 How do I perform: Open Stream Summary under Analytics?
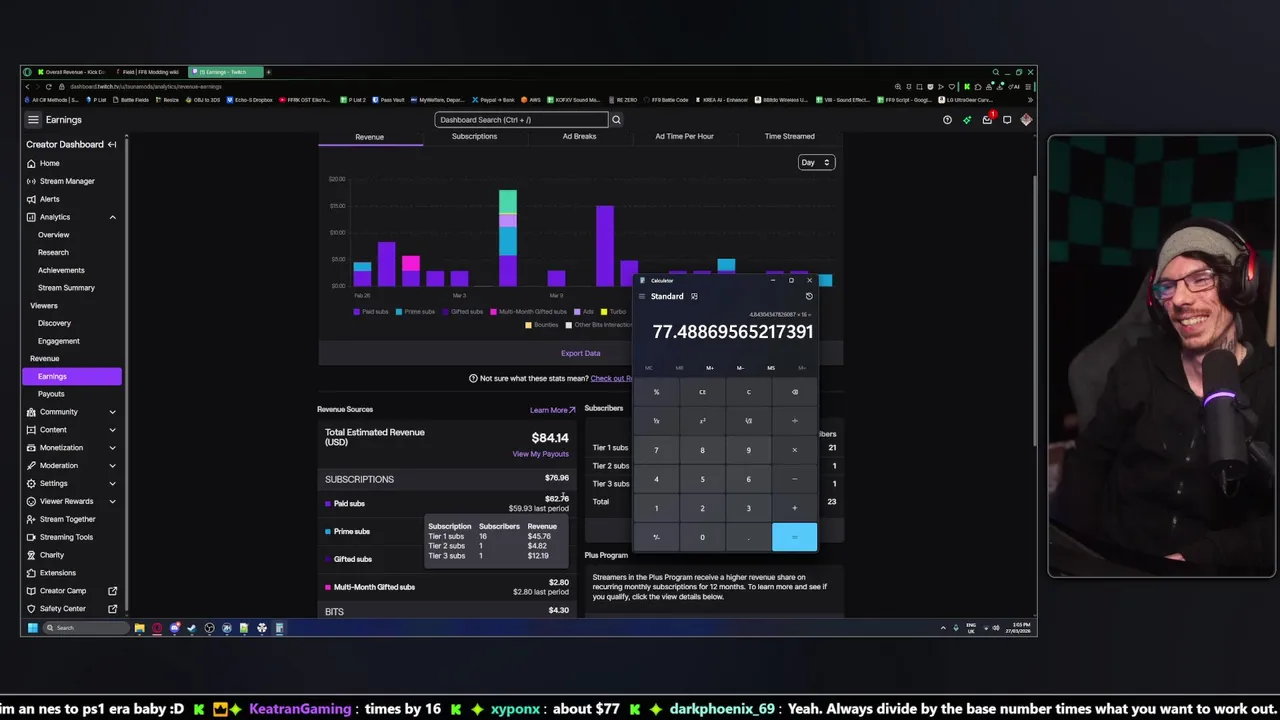click(x=66, y=288)
